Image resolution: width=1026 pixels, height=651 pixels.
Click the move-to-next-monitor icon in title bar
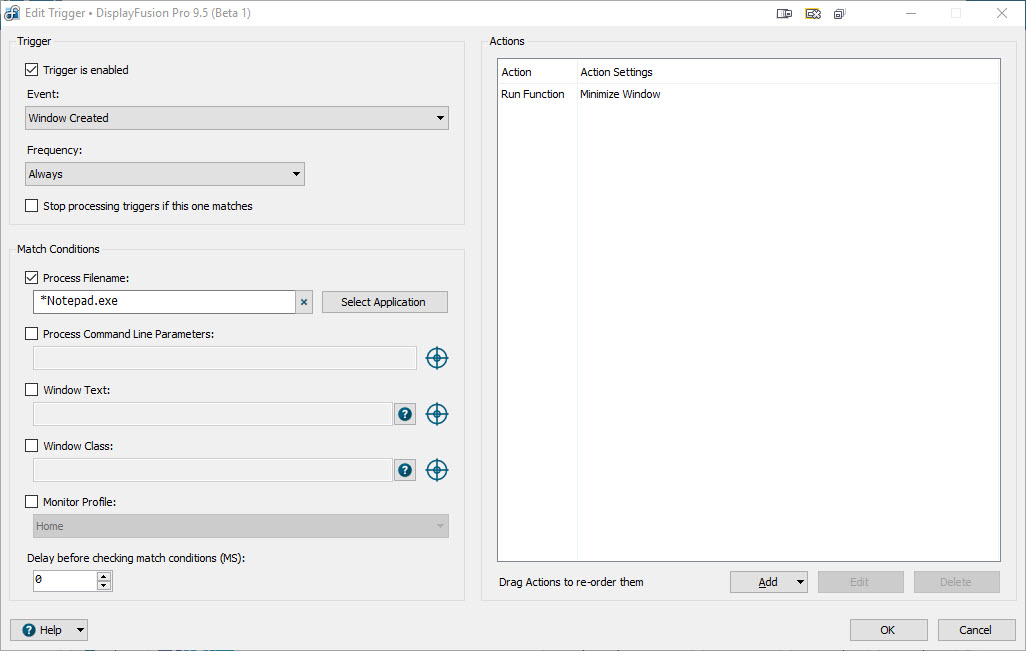click(785, 14)
